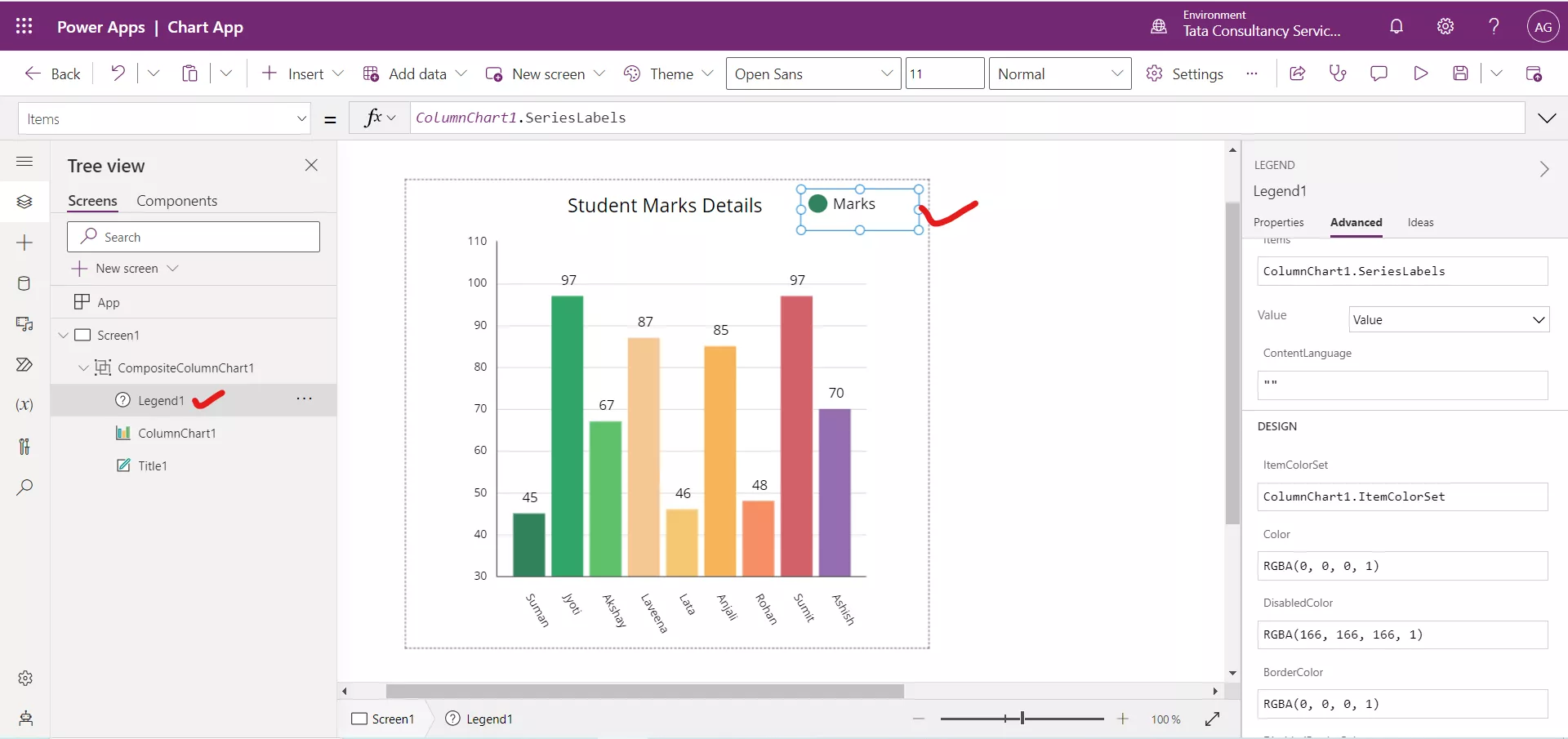The width and height of the screenshot is (1568, 739).
Task: Adjust the zoom slider at the bottom
Action: coord(1021,719)
